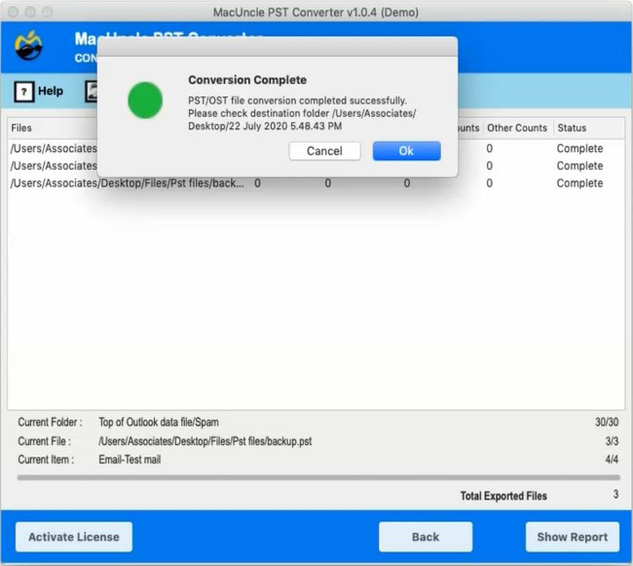Click the Ok button in the dialog
The width and height of the screenshot is (633, 566).
pyautogui.click(x=406, y=151)
